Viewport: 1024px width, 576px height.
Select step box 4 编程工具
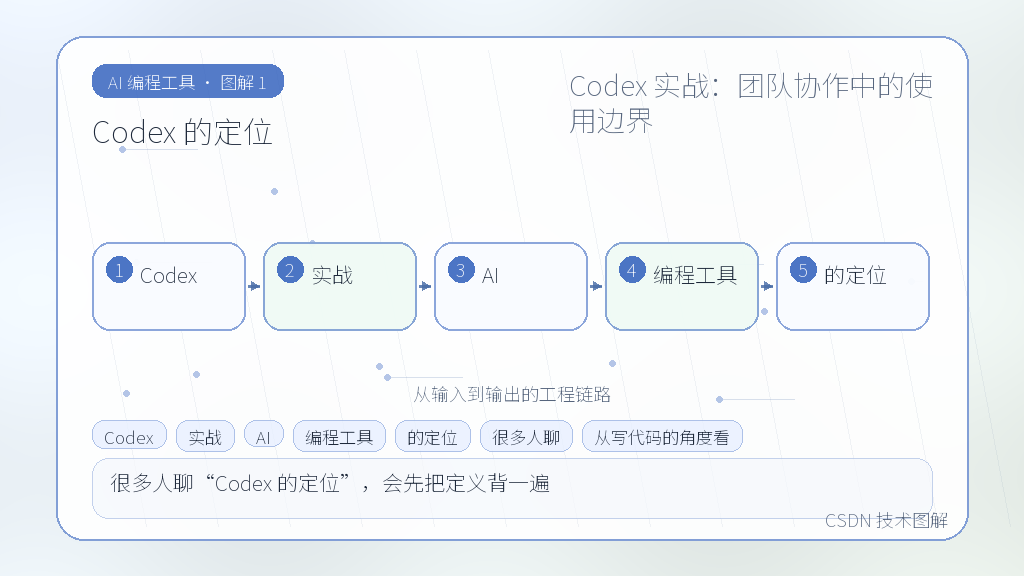click(x=682, y=286)
